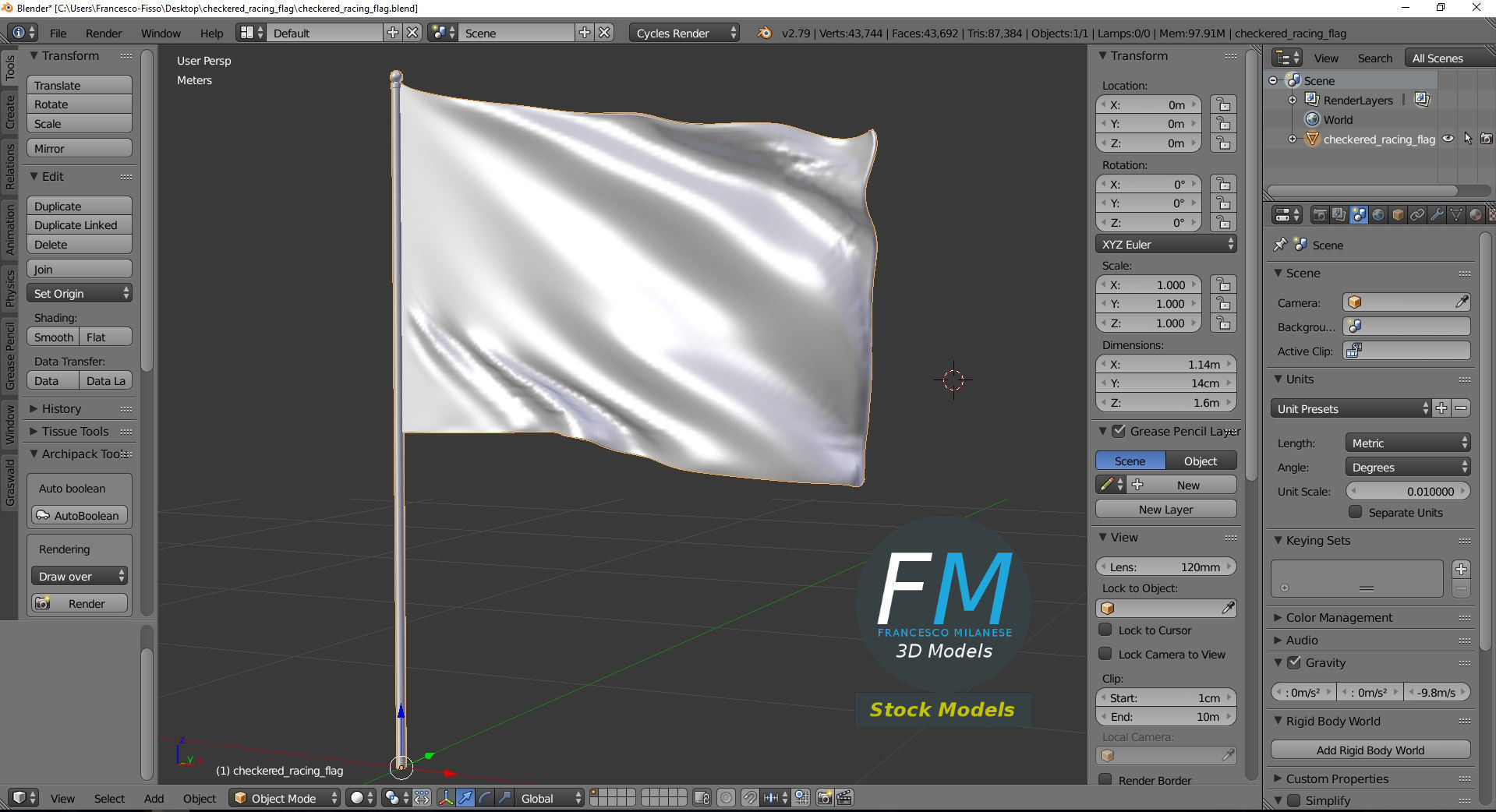Add a new screen layout
The height and width of the screenshot is (812, 1496).
tap(393, 33)
